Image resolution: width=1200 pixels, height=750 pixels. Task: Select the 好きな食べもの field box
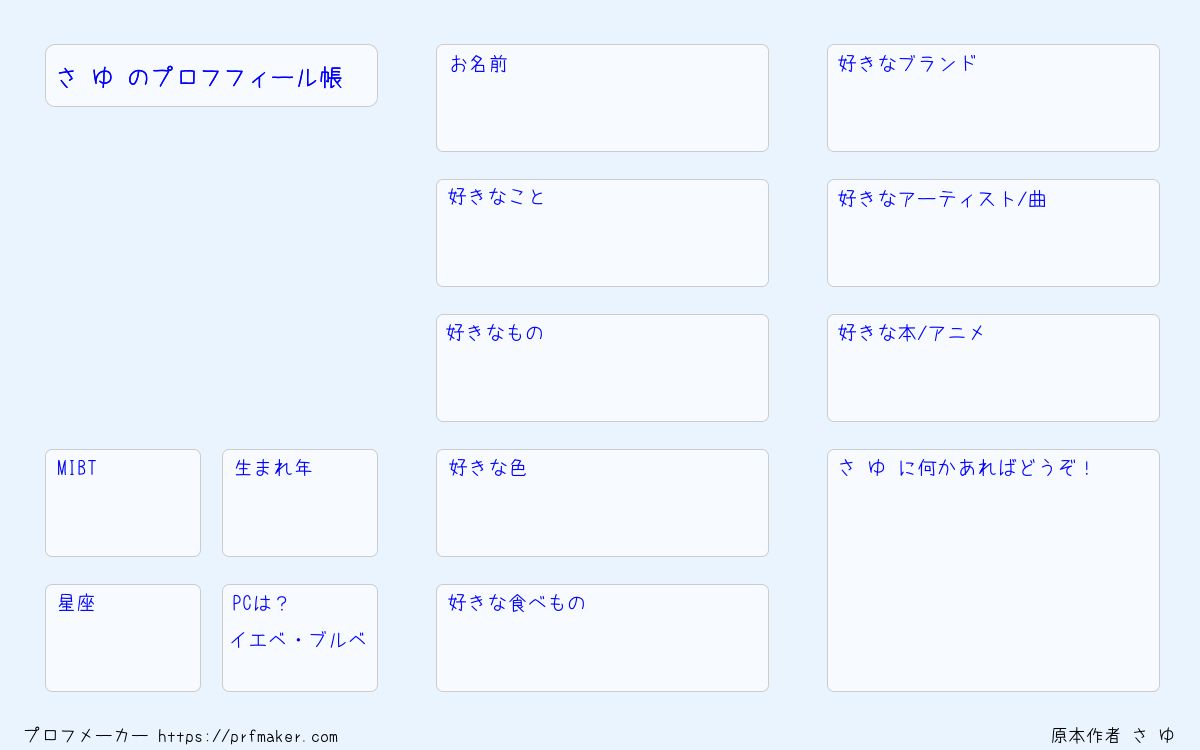pyautogui.click(x=602, y=638)
